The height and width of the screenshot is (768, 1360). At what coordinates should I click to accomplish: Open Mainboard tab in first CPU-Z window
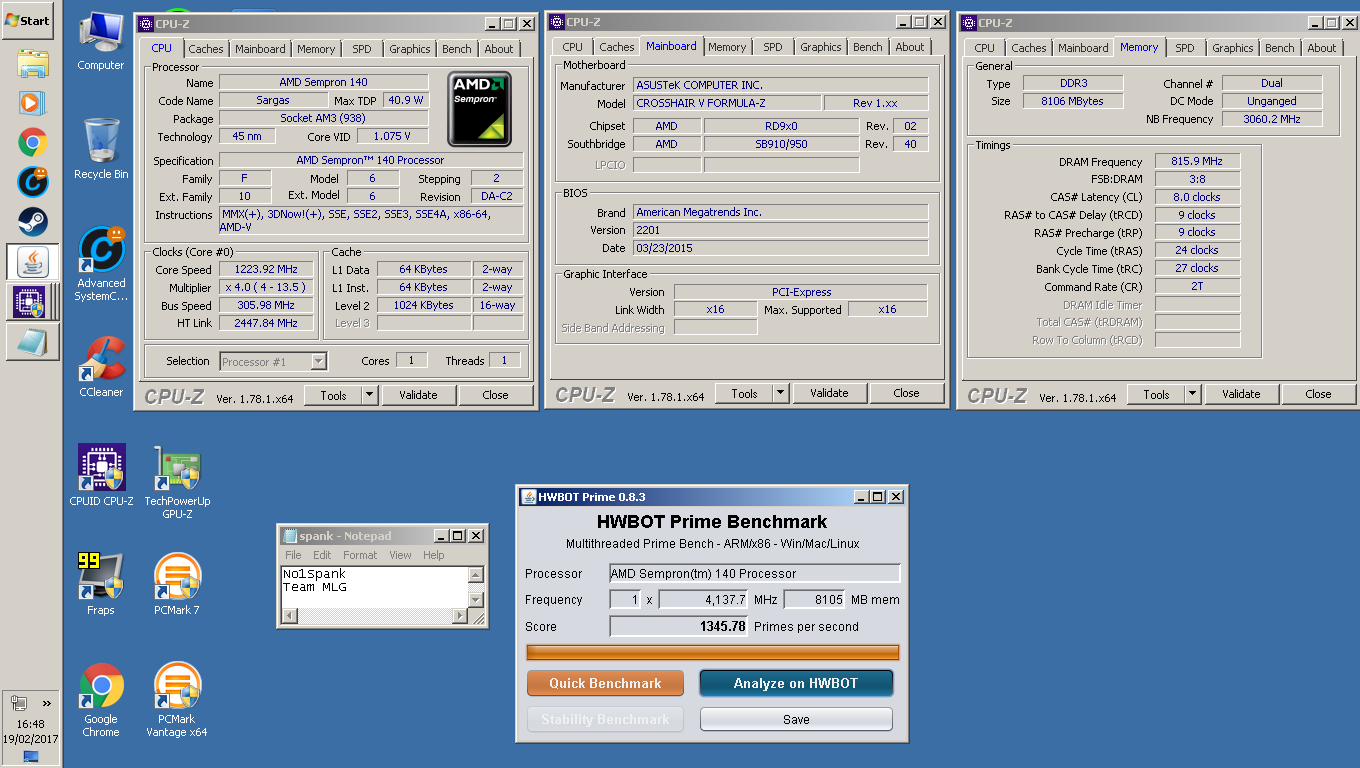(260, 48)
